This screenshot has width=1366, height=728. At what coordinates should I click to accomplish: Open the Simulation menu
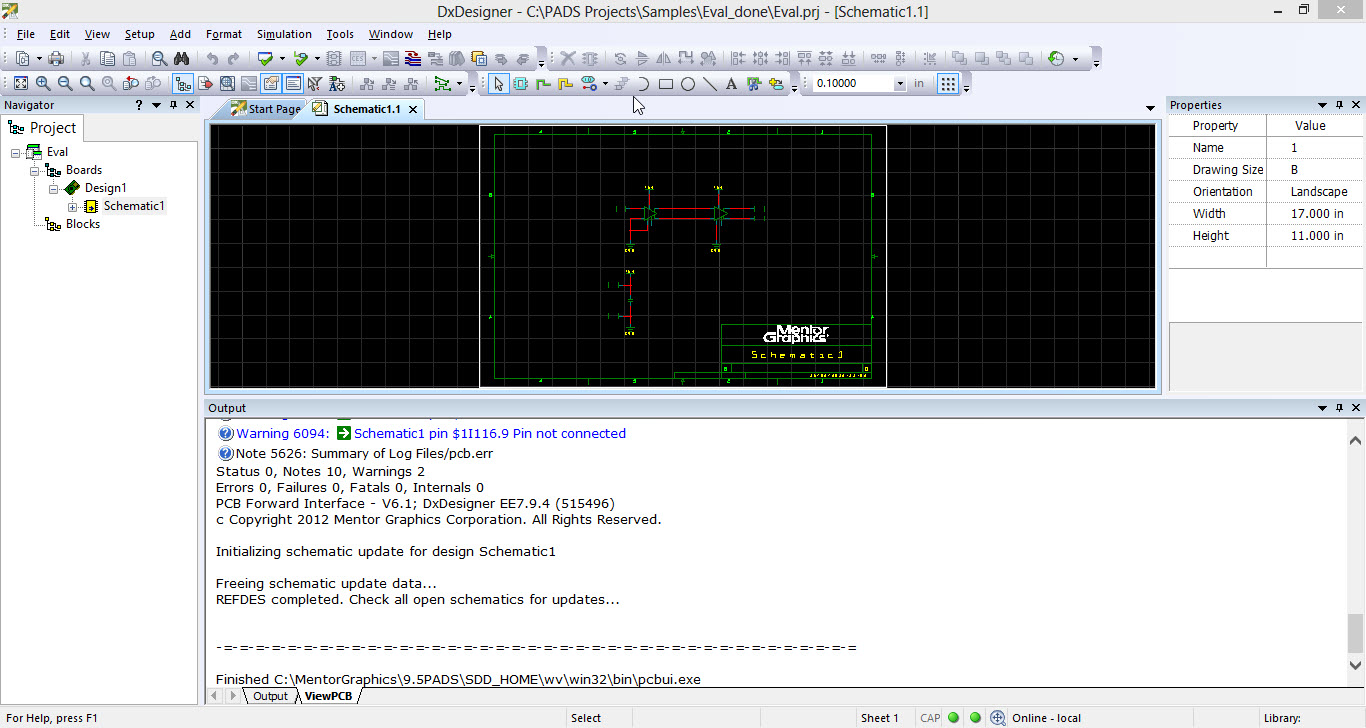coord(284,34)
